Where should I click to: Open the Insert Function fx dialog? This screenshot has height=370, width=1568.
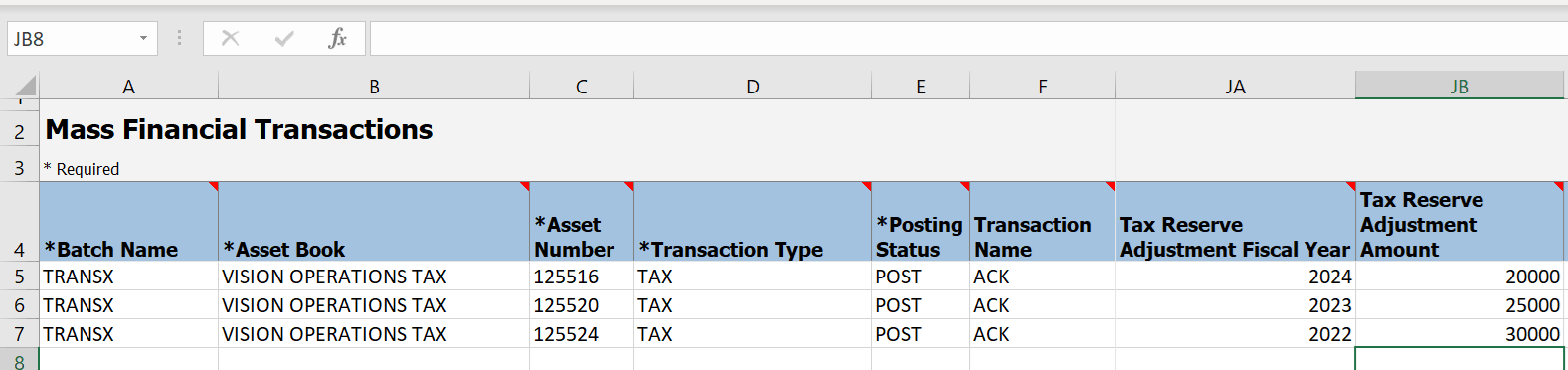coord(338,38)
